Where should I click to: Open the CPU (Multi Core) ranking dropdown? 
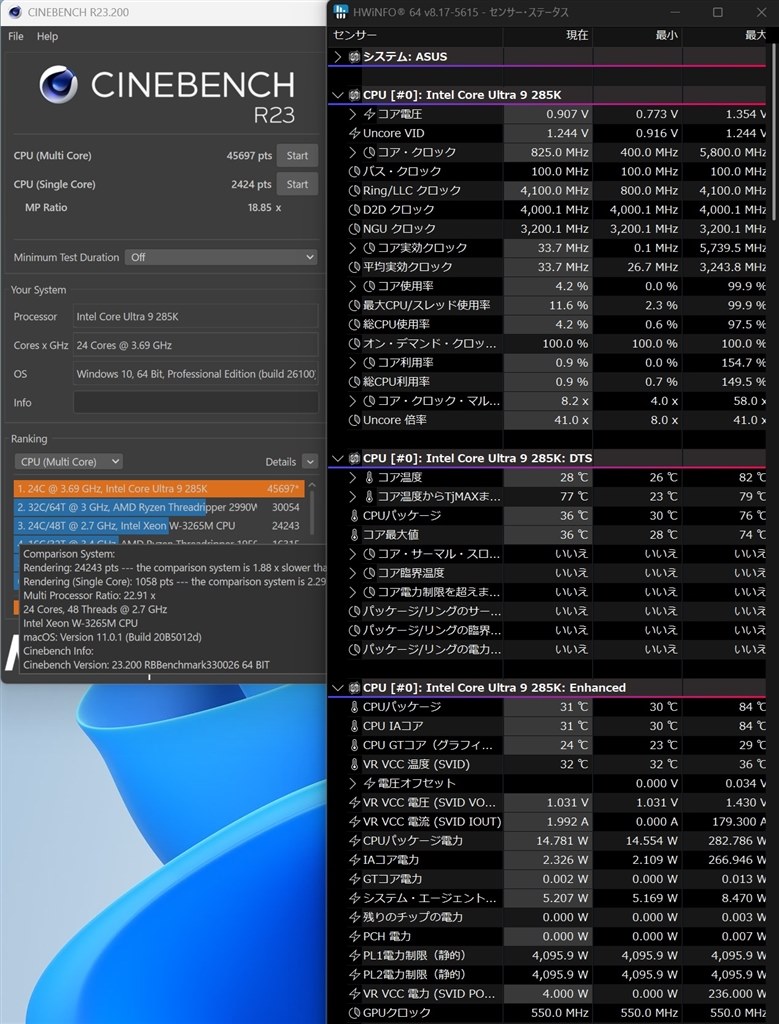point(69,462)
